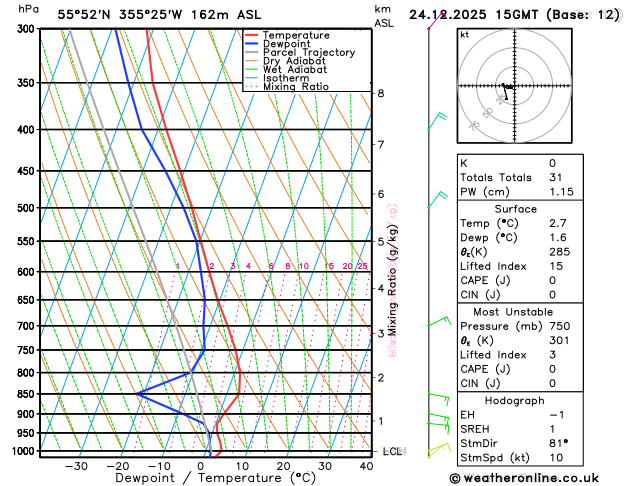This screenshot has height=486, width=629.
Task: Click the Surface Lifted Index value 15
Action: pyautogui.click(x=556, y=266)
